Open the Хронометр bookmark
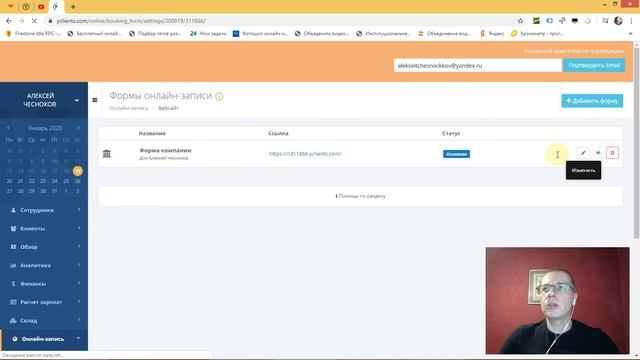640x360 pixels. 537,33
